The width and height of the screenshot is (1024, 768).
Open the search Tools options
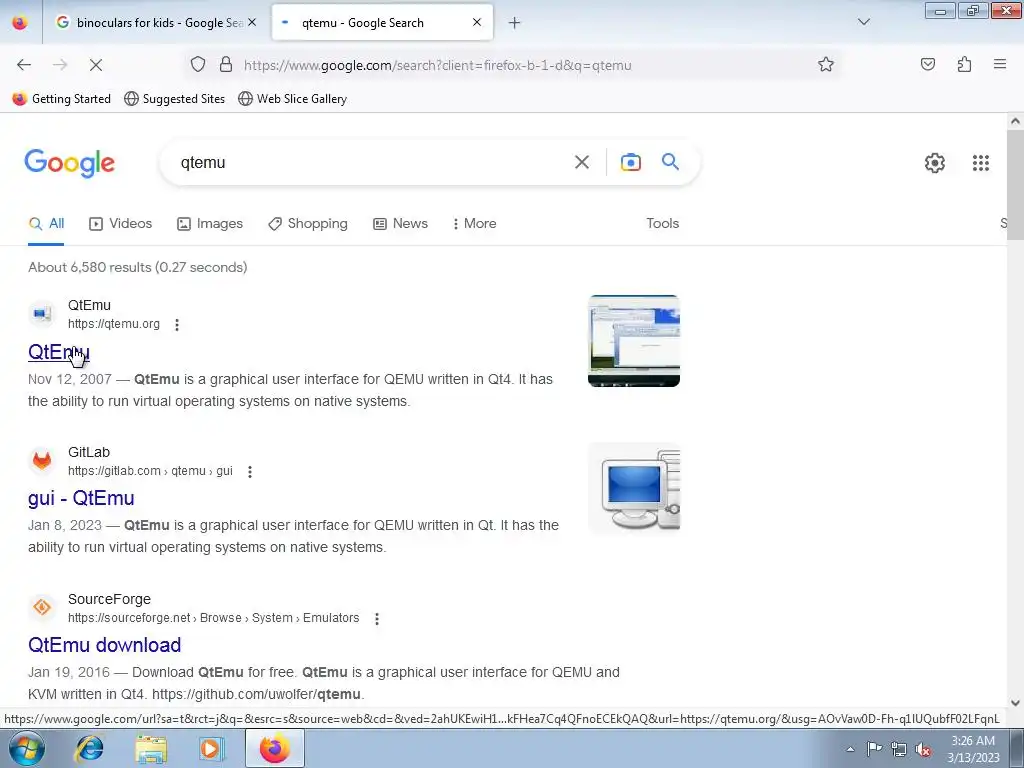(x=662, y=223)
